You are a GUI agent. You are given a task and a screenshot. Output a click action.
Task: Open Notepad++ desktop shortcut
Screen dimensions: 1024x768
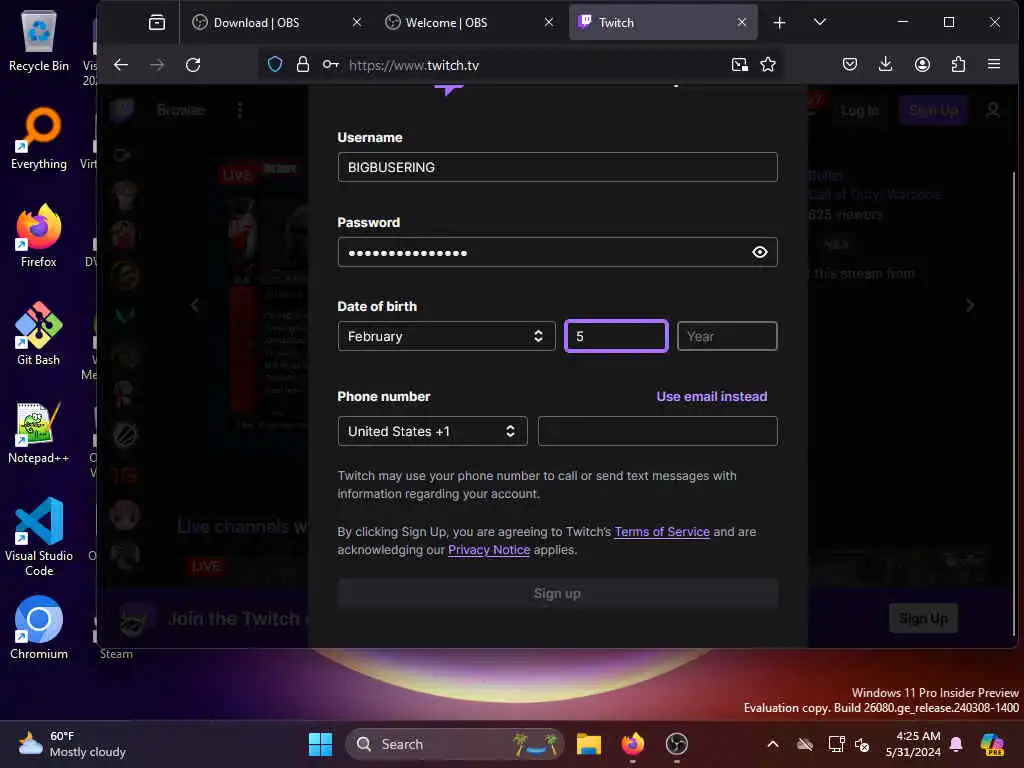39,432
